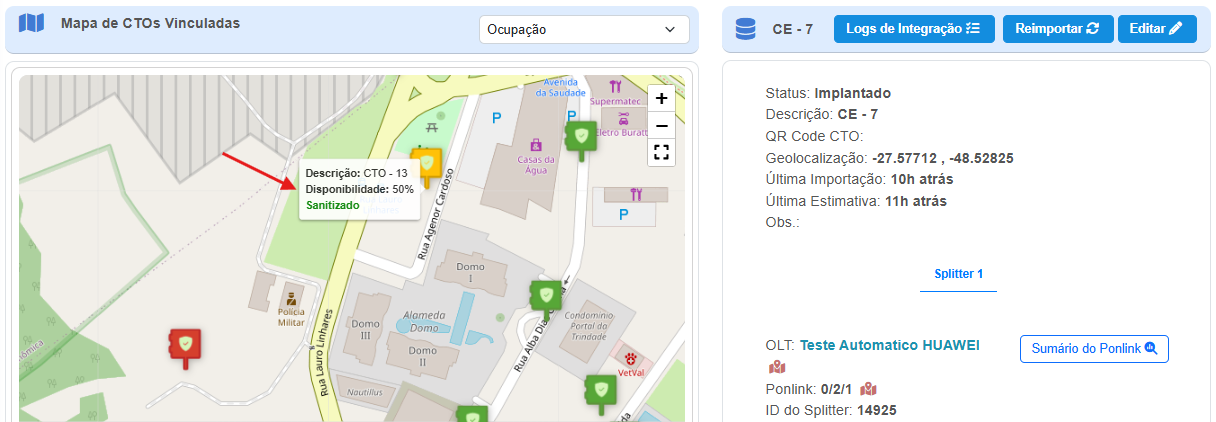Toggle fullscreen map view
This screenshot has width=1216, height=422.
(x=660, y=152)
